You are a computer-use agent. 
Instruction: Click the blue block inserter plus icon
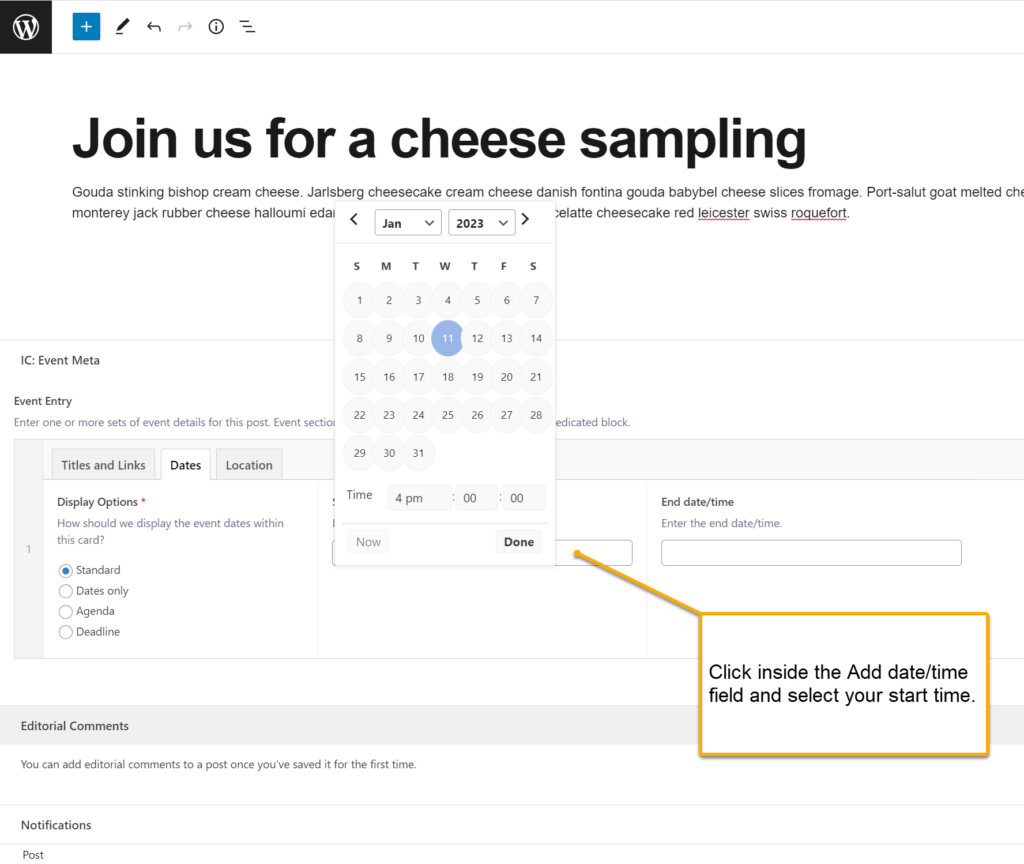pos(86,27)
